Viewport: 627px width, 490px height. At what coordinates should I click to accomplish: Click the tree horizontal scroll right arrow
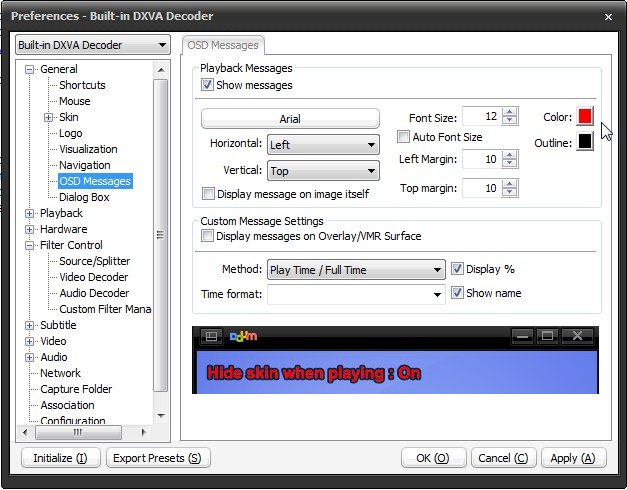click(144, 432)
